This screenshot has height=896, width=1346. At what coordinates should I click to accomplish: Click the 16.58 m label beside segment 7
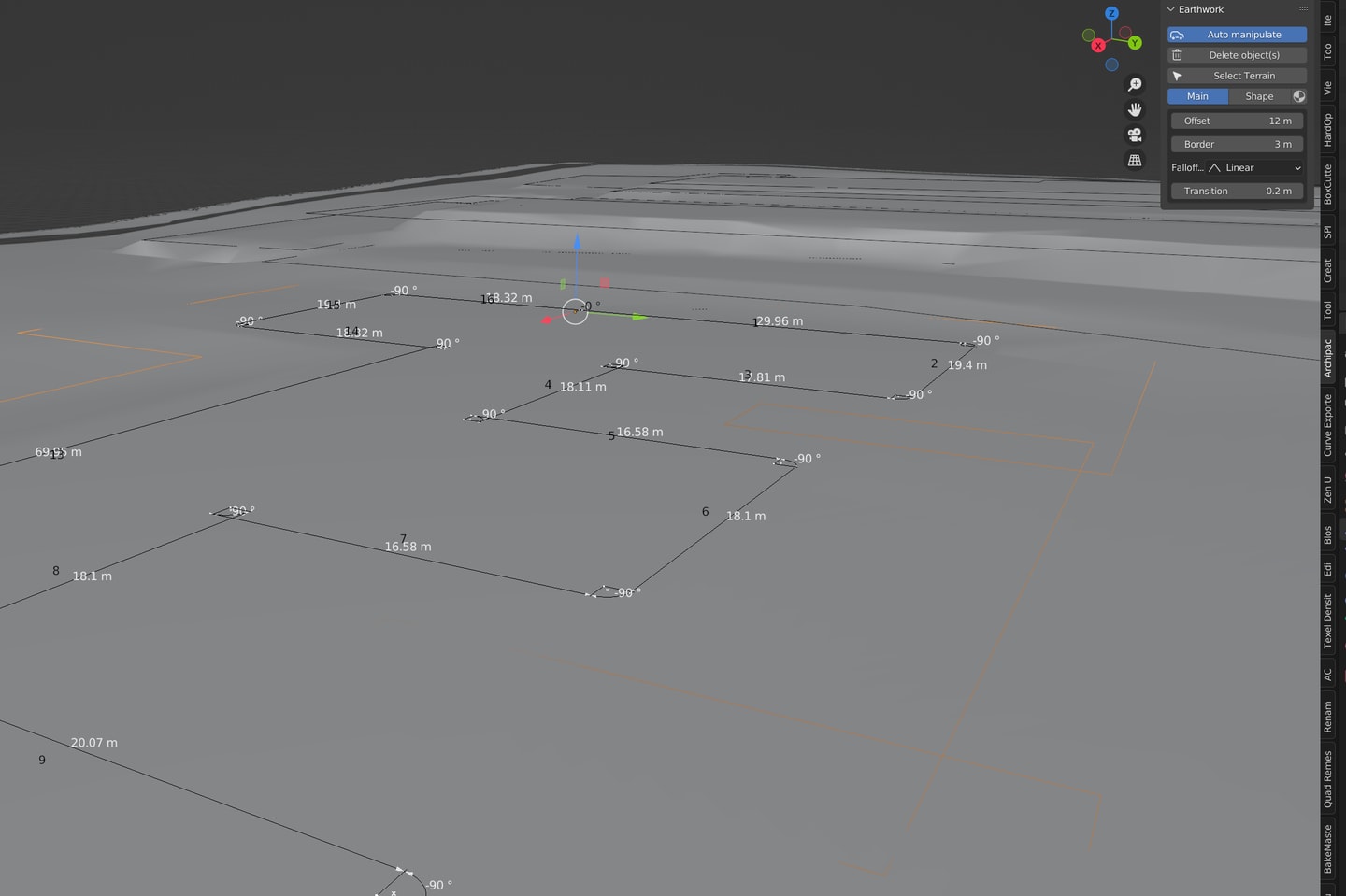408,546
